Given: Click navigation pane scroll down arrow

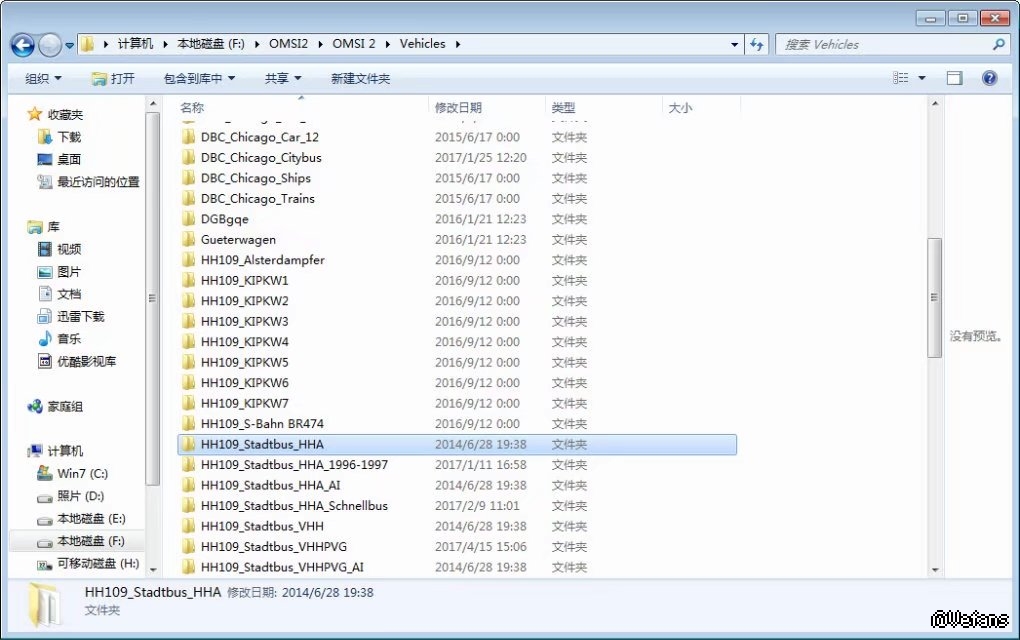Looking at the screenshot, I should 153,570.
